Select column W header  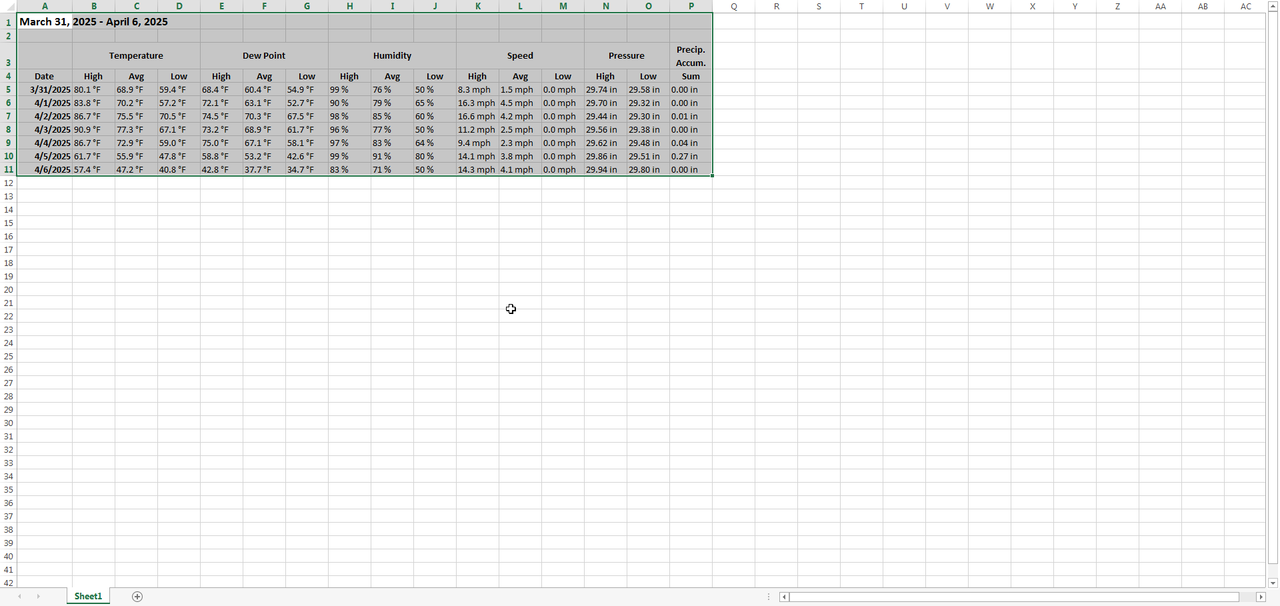(x=990, y=6)
